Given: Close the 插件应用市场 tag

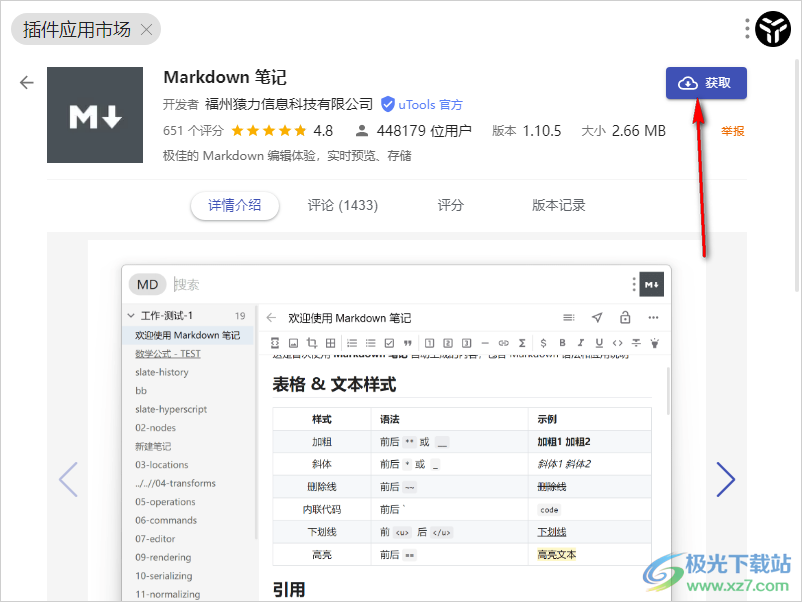Looking at the screenshot, I should (146, 30).
